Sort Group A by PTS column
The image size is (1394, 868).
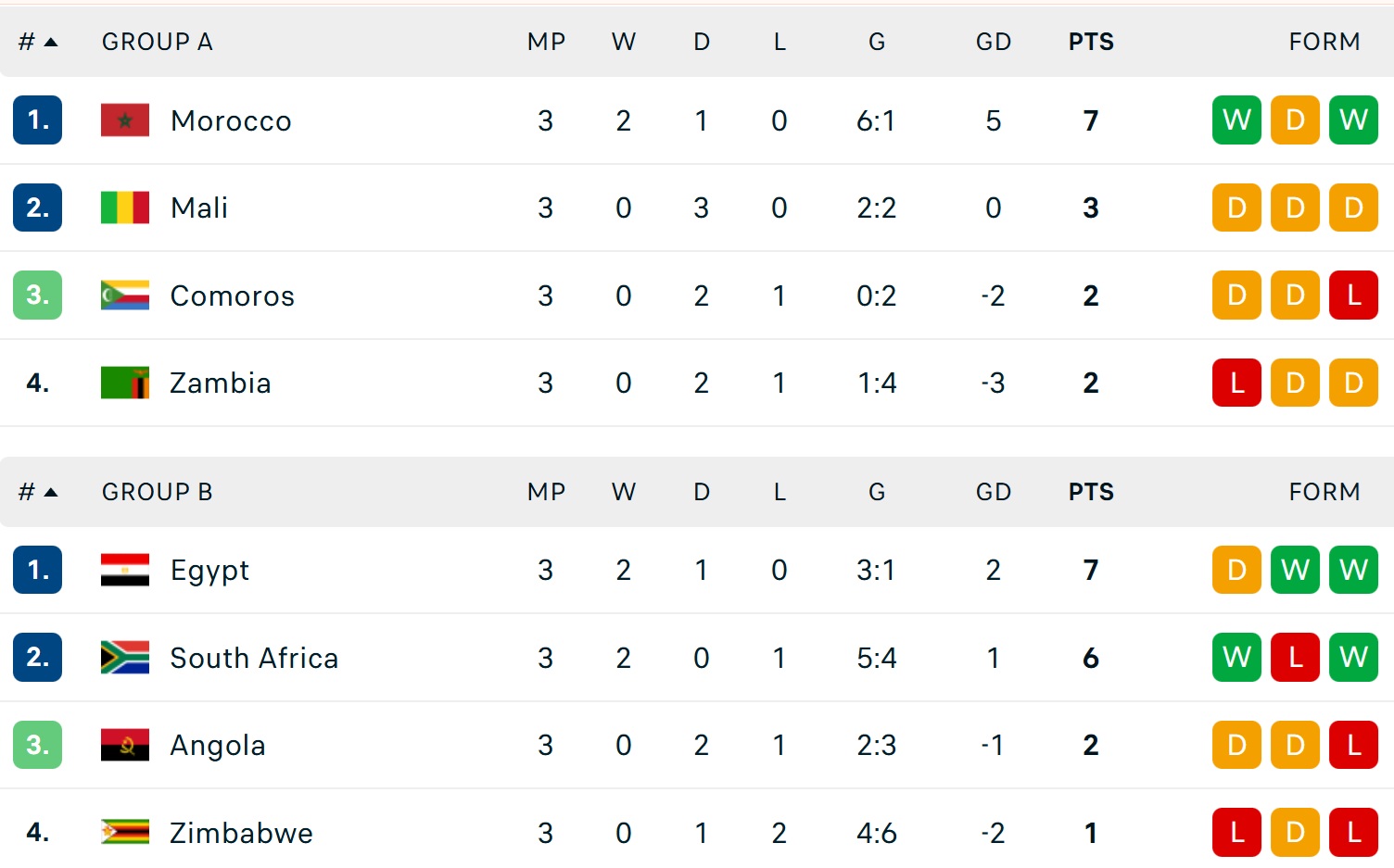click(1091, 42)
